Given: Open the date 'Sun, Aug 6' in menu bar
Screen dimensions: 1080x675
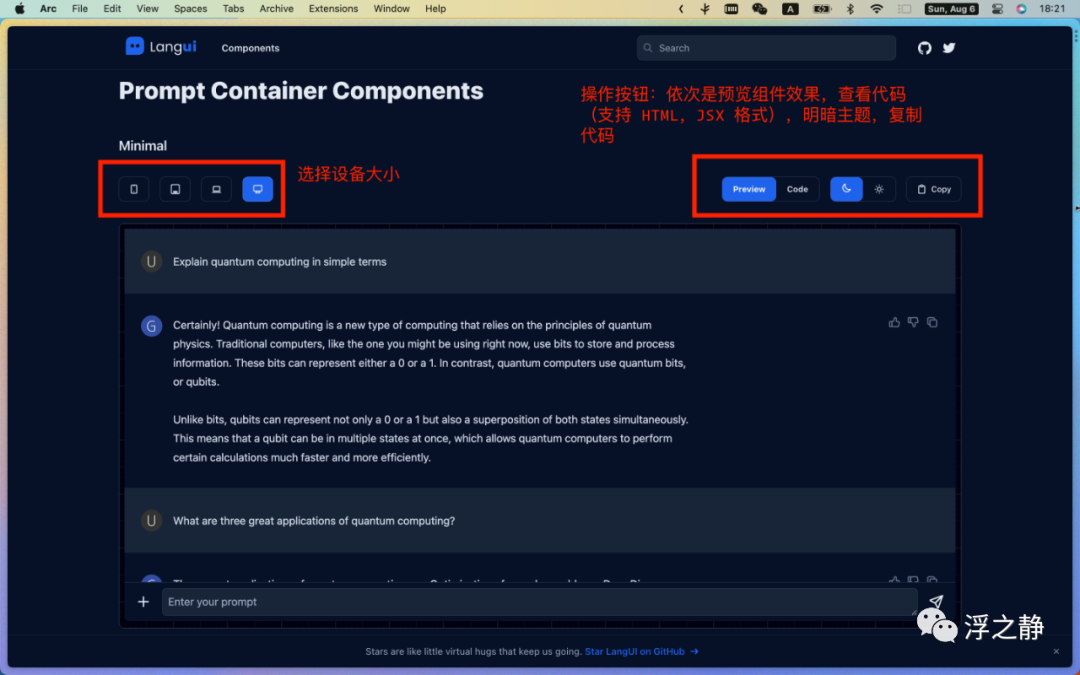Looking at the screenshot, I should 951,9.
